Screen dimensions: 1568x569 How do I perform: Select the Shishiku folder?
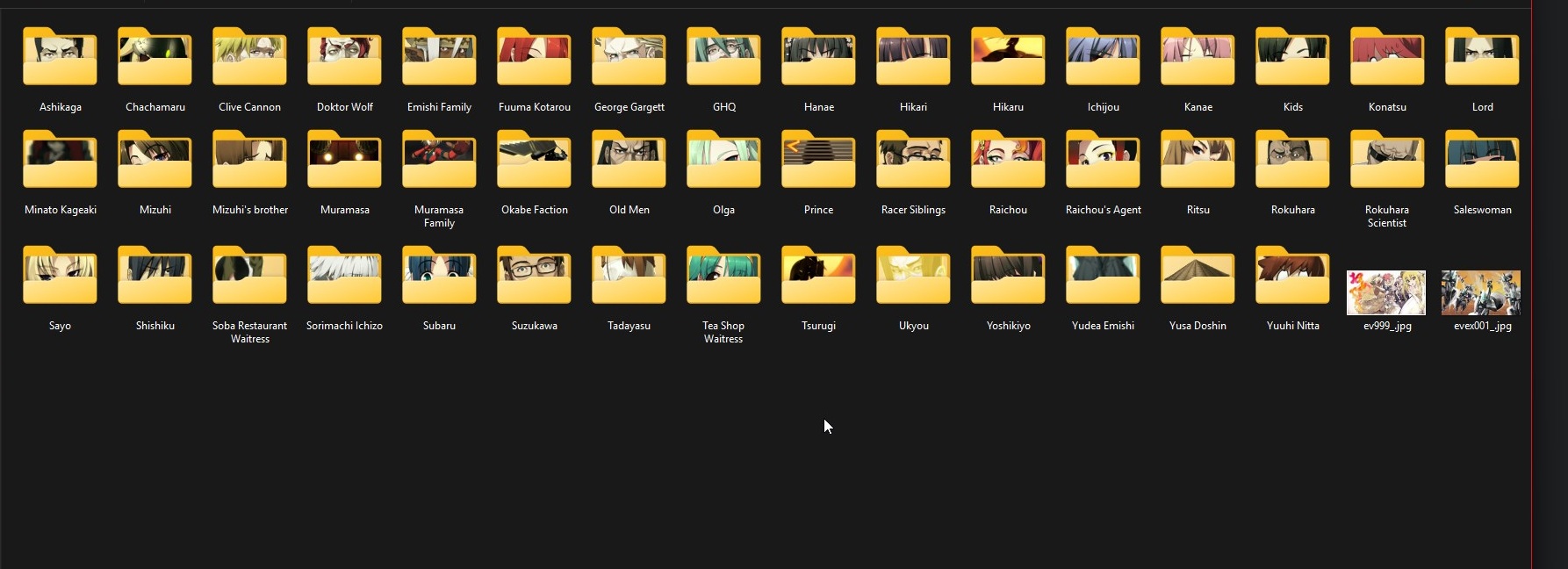[155, 275]
